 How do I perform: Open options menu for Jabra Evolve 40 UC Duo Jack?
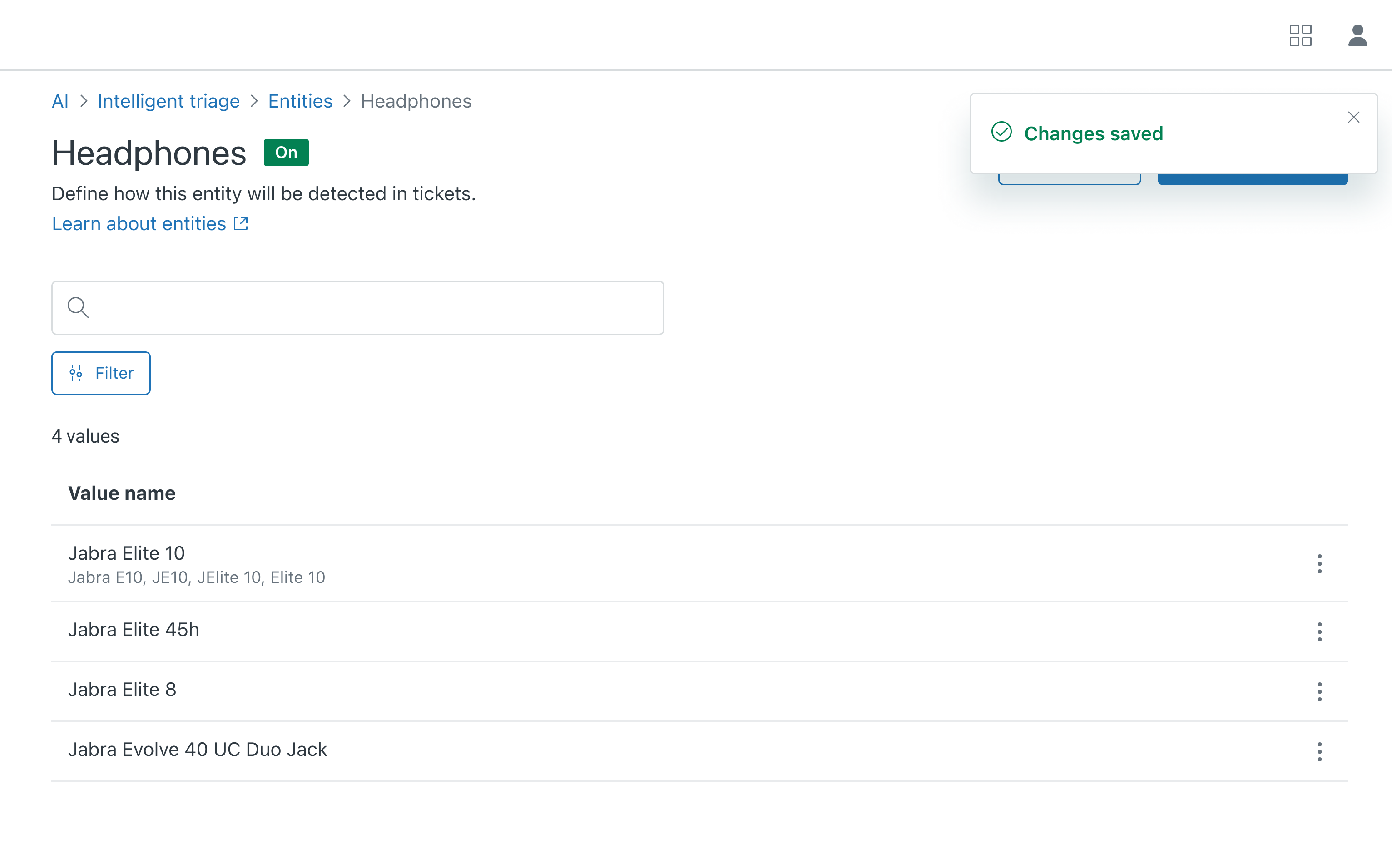(x=1320, y=751)
